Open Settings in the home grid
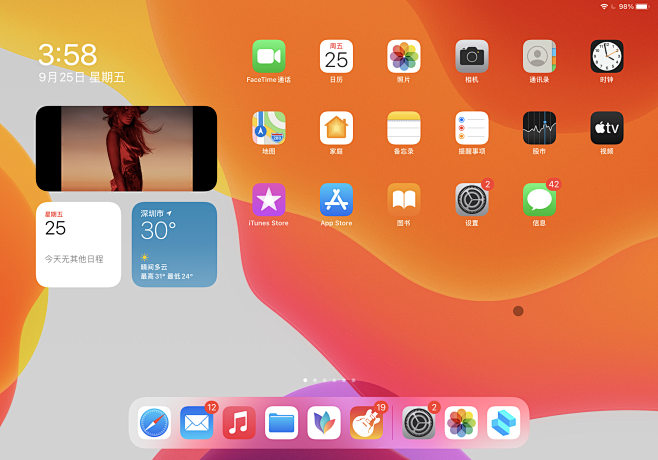This screenshot has width=658, height=460. [472, 200]
